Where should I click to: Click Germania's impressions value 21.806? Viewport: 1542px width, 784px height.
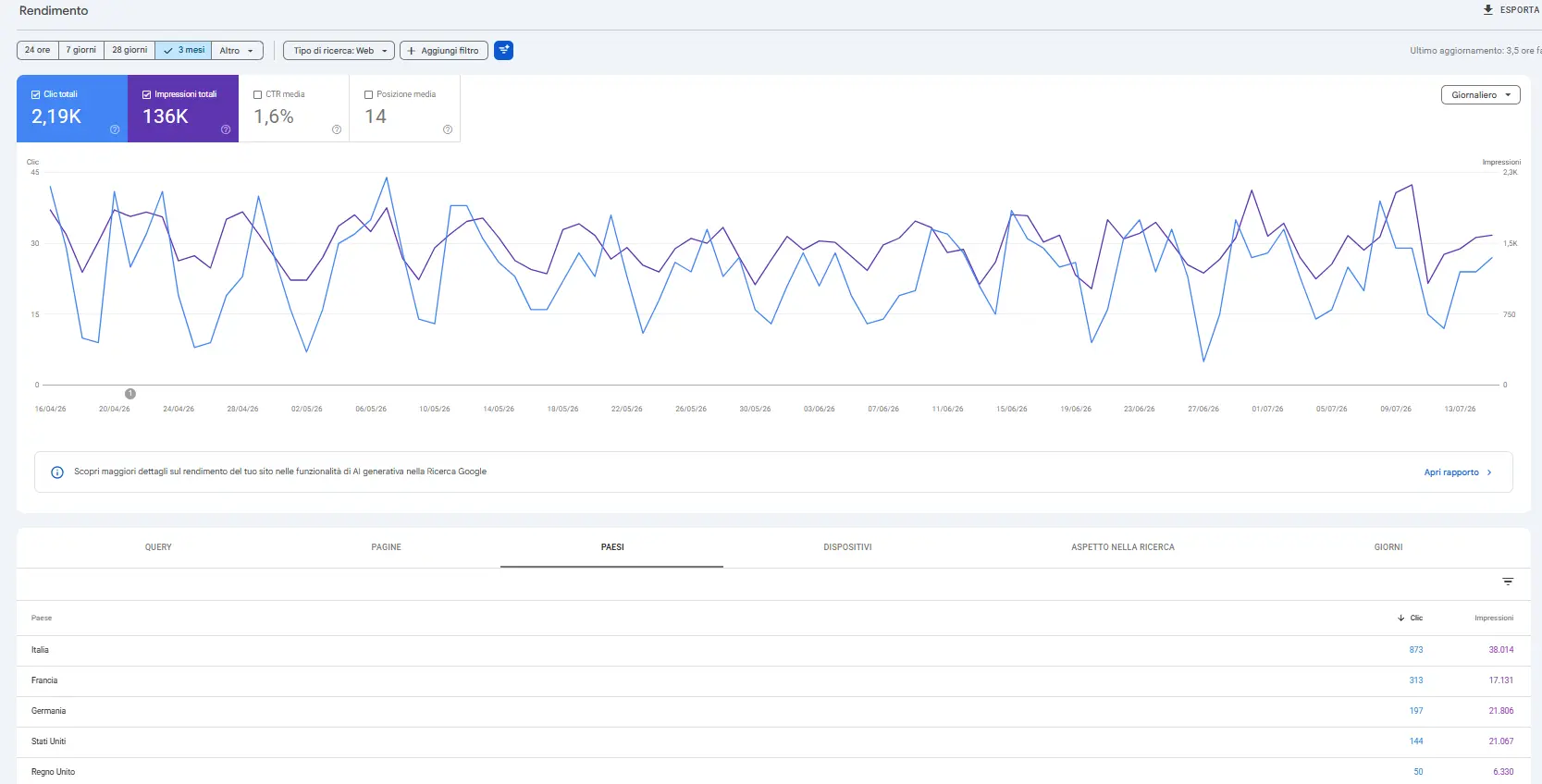tap(1501, 711)
